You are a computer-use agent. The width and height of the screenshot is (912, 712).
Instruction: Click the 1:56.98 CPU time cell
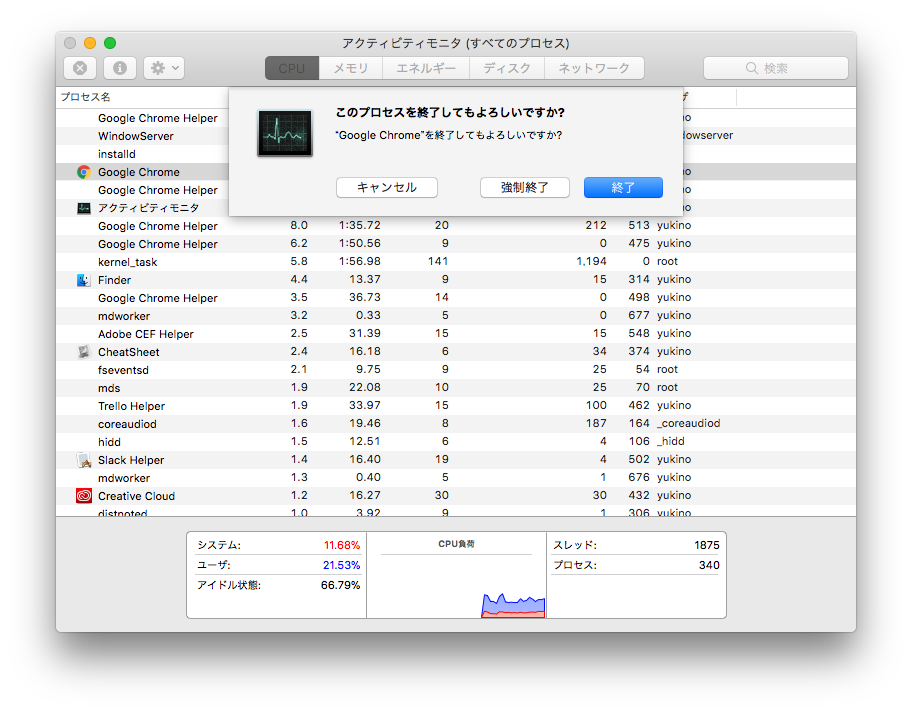359,261
